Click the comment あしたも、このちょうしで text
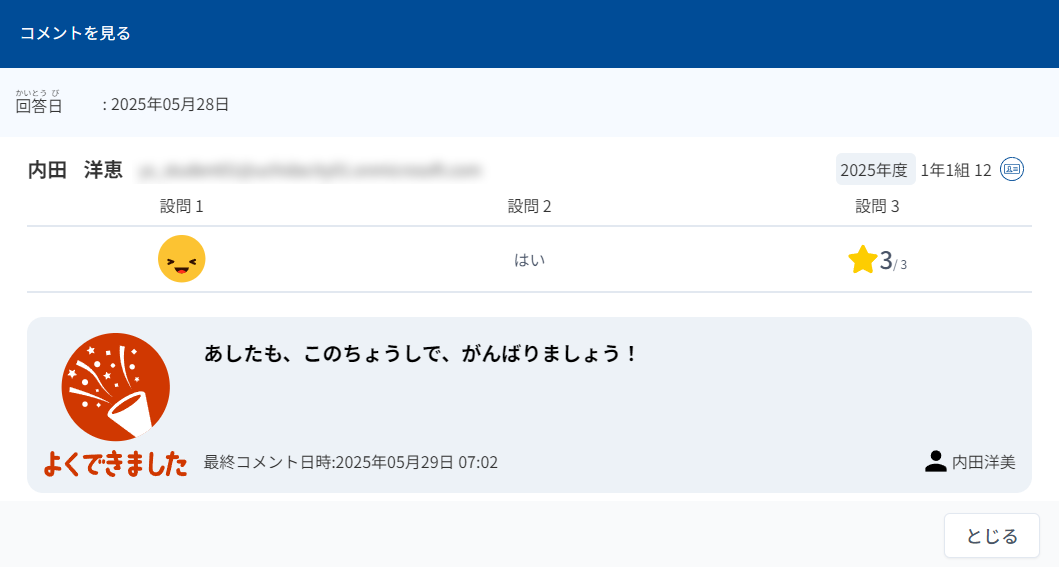Image resolution: width=1059 pixels, height=567 pixels. tap(420, 354)
